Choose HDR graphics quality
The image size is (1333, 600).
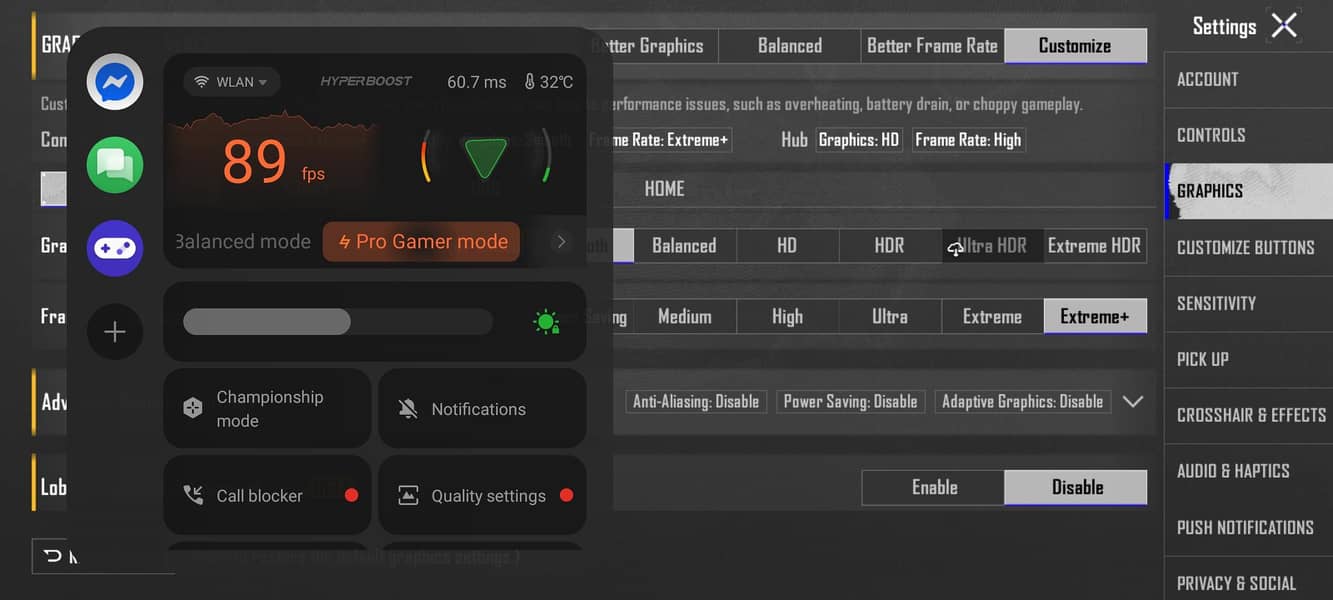(x=889, y=246)
